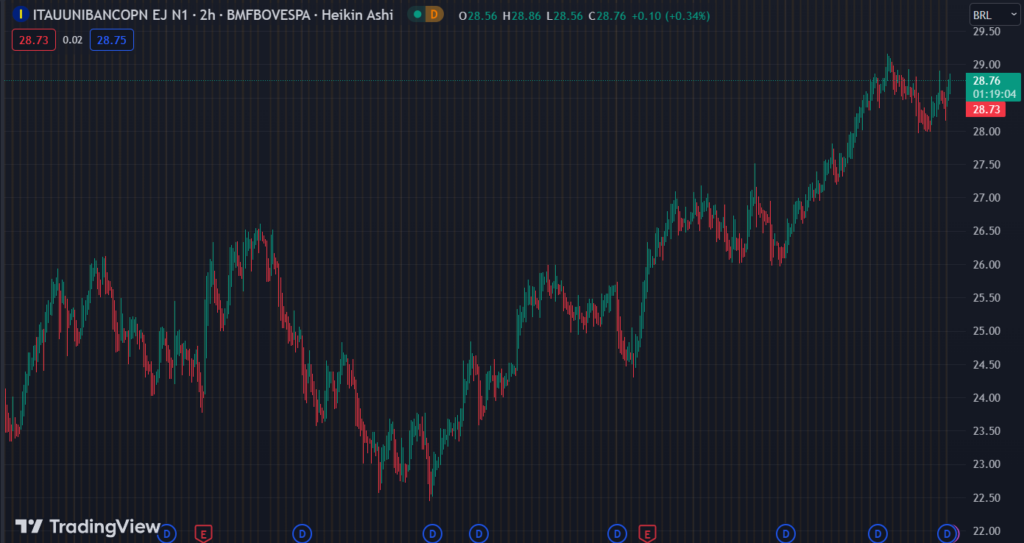Click the leftmost dividend D marker
Image resolution: width=1024 pixels, height=543 pixels.
tap(167, 534)
